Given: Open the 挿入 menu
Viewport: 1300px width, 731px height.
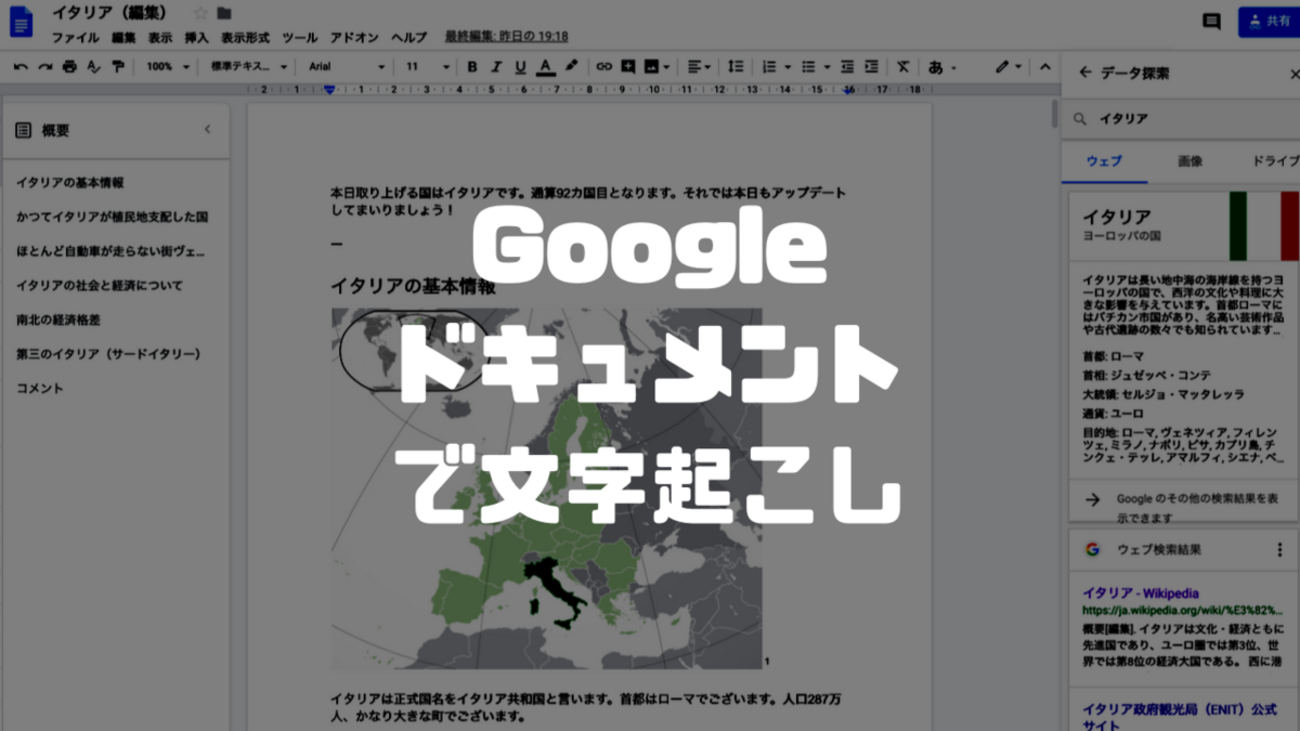Looking at the screenshot, I should pos(196,38).
